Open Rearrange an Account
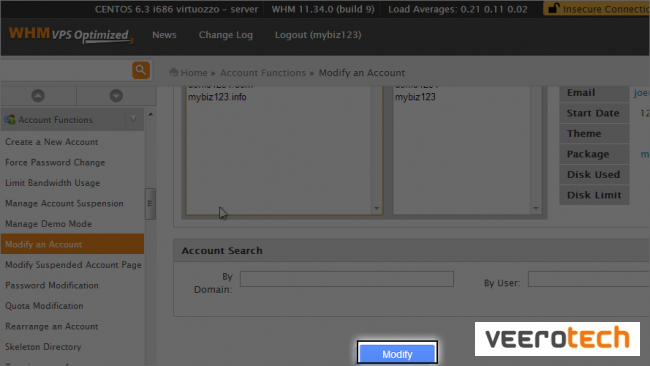650x366 pixels. click(x=52, y=327)
